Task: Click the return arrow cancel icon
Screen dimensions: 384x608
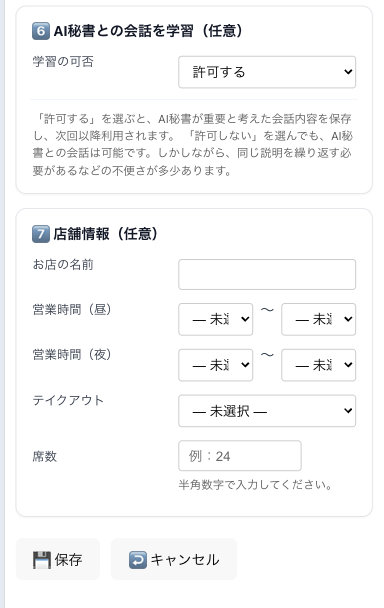Action: [138, 560]
